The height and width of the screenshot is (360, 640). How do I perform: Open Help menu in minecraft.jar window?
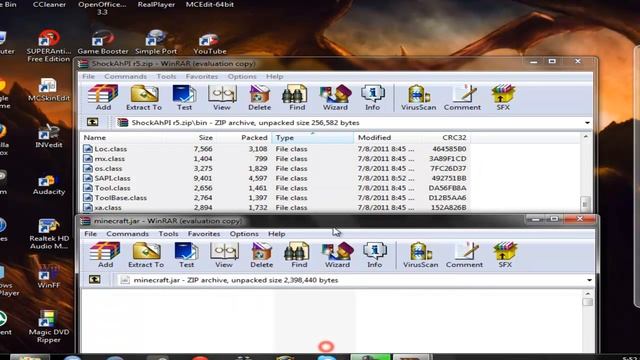tap(276, 233)
